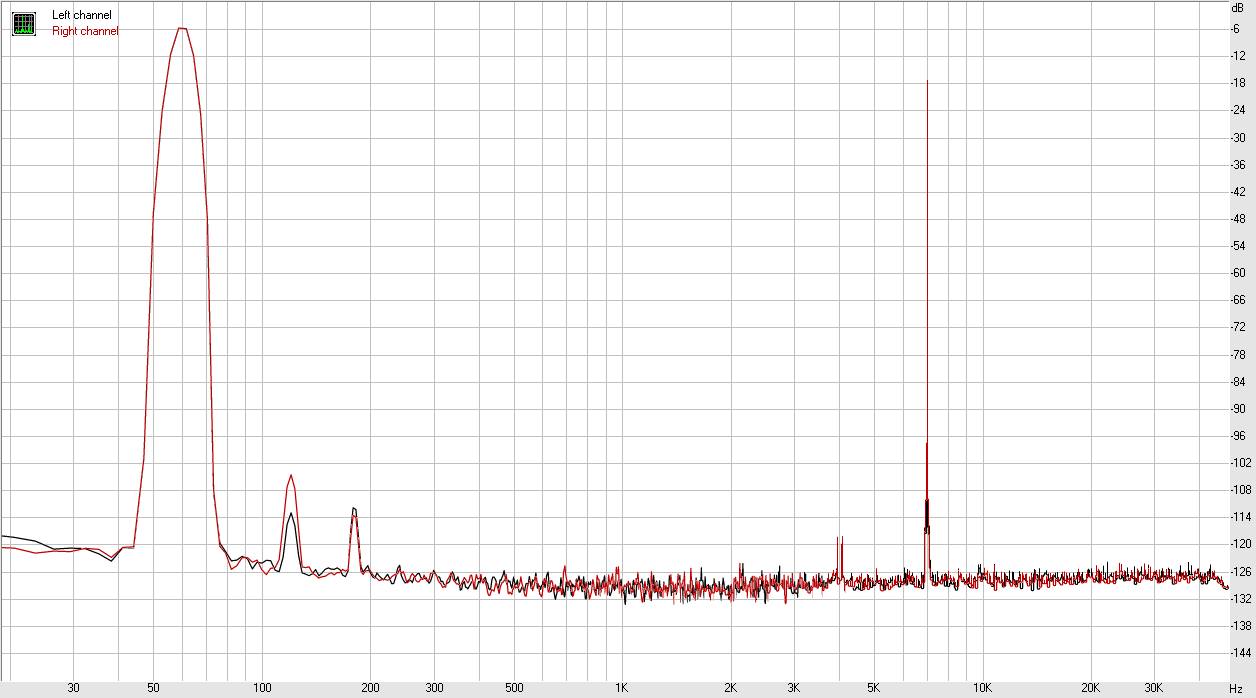
Task: Click the "20K" frequency axis label
Action: tap(1091, 688)
